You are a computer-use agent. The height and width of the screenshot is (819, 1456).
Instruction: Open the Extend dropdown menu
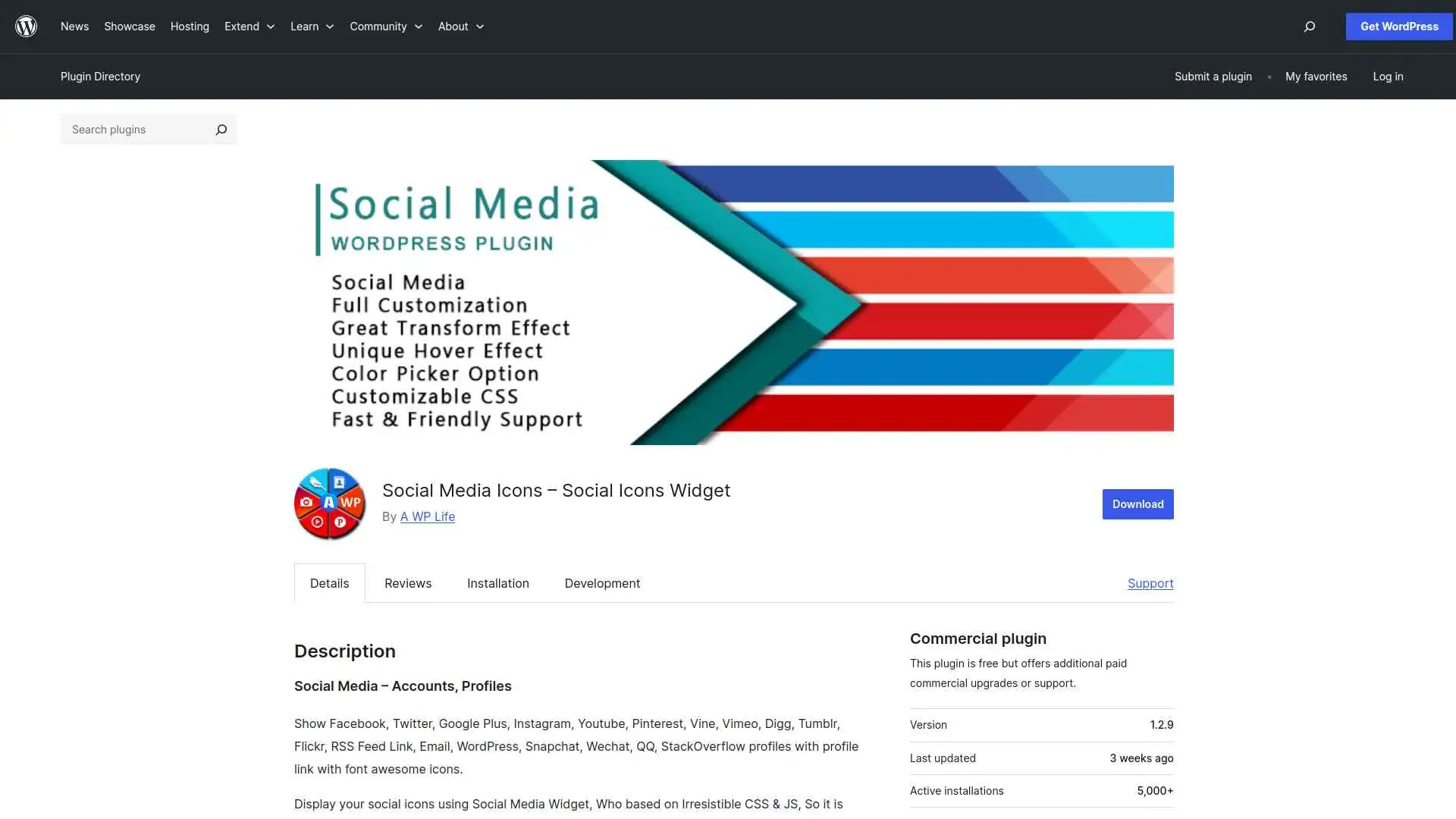tap(249, 27)
